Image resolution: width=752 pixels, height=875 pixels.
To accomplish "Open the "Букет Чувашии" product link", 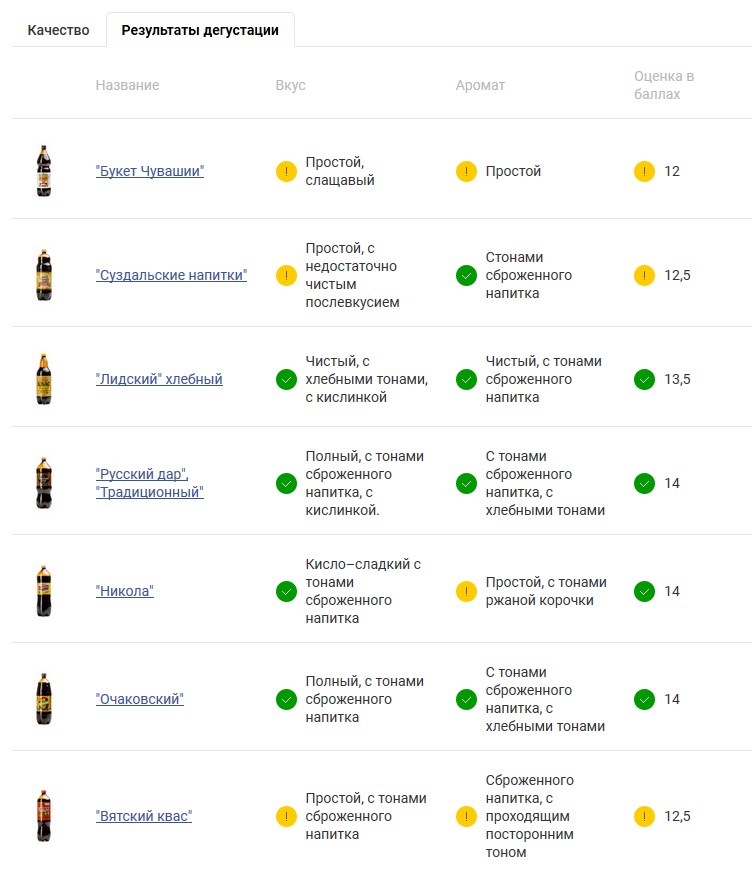I will [150, 171].
